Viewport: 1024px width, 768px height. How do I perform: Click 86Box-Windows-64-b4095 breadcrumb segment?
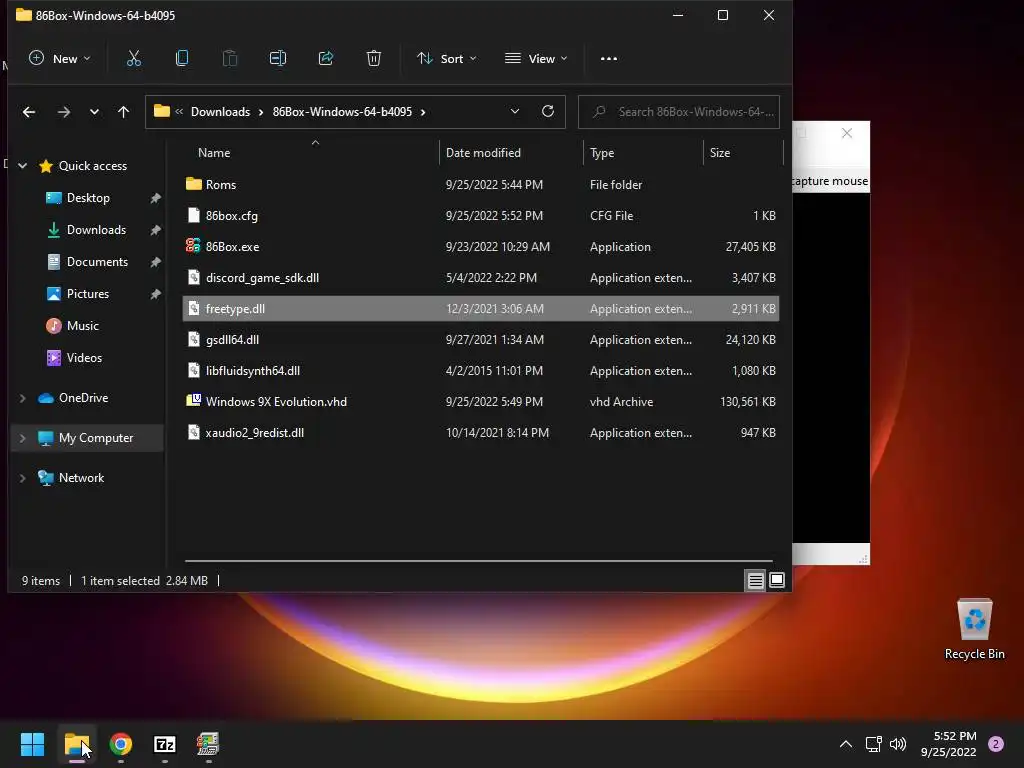click(342, 112)
